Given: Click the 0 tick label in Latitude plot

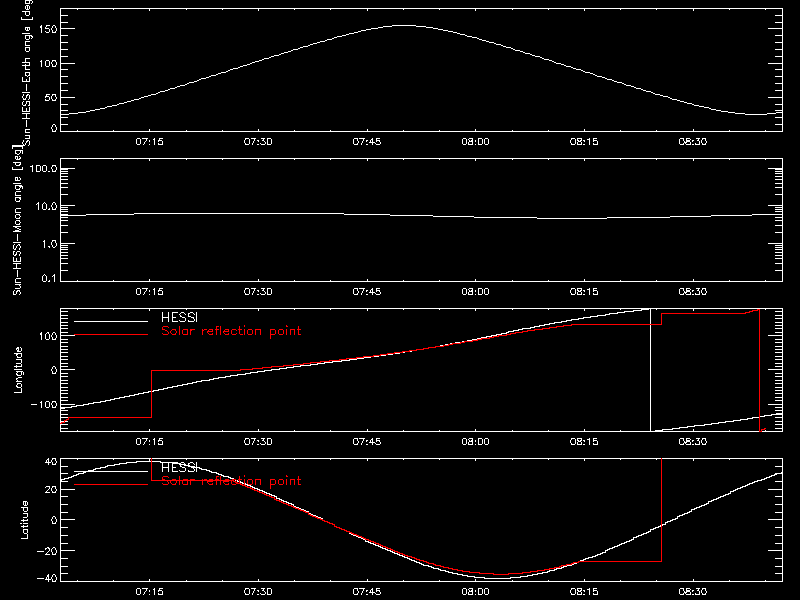Looking at the screenshot, I should (54, 520).
